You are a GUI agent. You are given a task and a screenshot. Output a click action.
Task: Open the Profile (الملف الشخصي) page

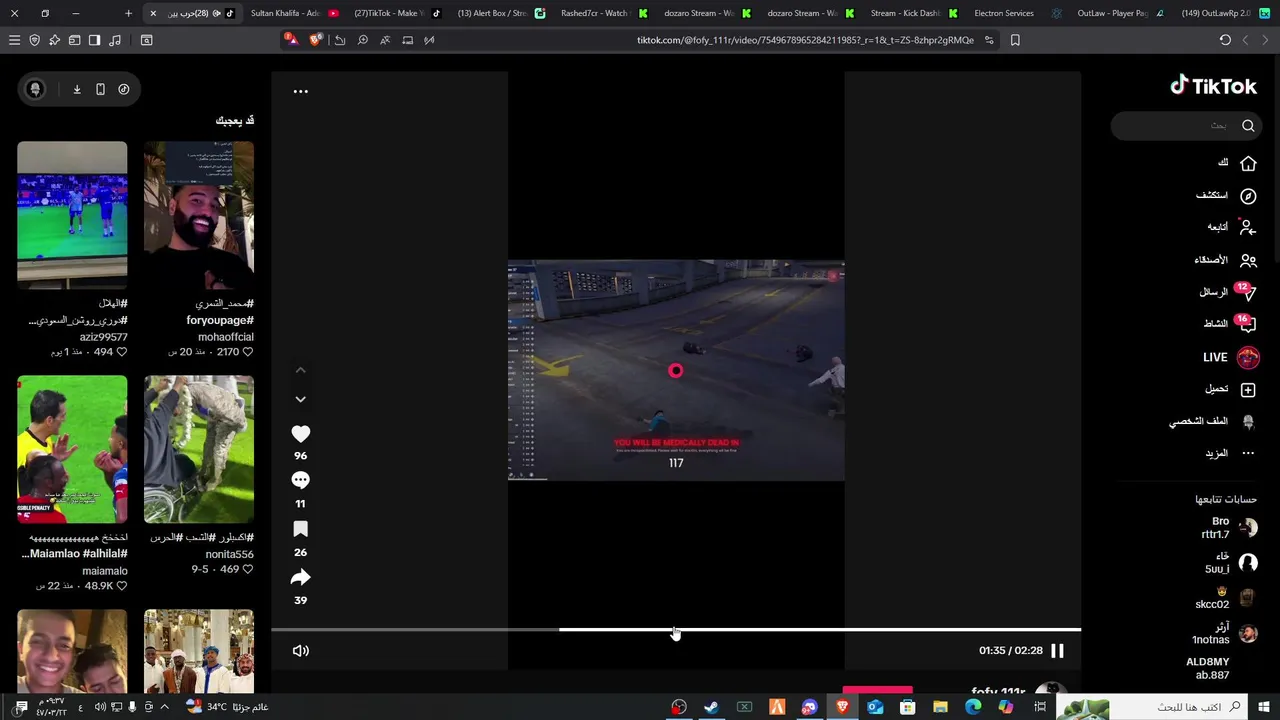[x=1212, y=422]
